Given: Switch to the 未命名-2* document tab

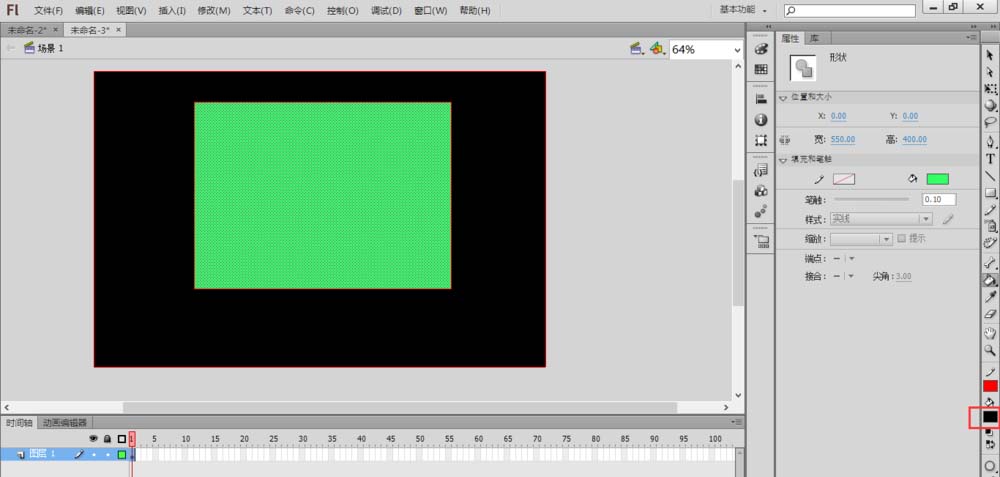Looking at the screenshot, I should [27, 30].
